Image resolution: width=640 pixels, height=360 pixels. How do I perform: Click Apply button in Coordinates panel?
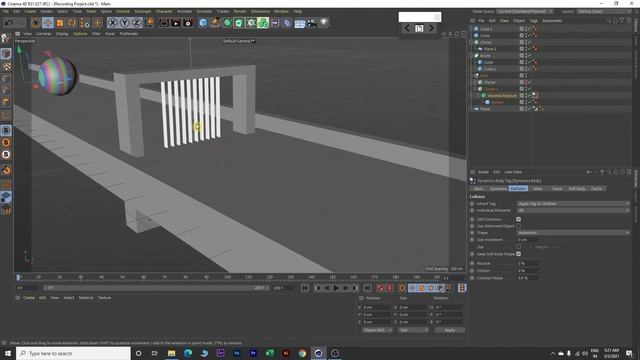[449, 330]
